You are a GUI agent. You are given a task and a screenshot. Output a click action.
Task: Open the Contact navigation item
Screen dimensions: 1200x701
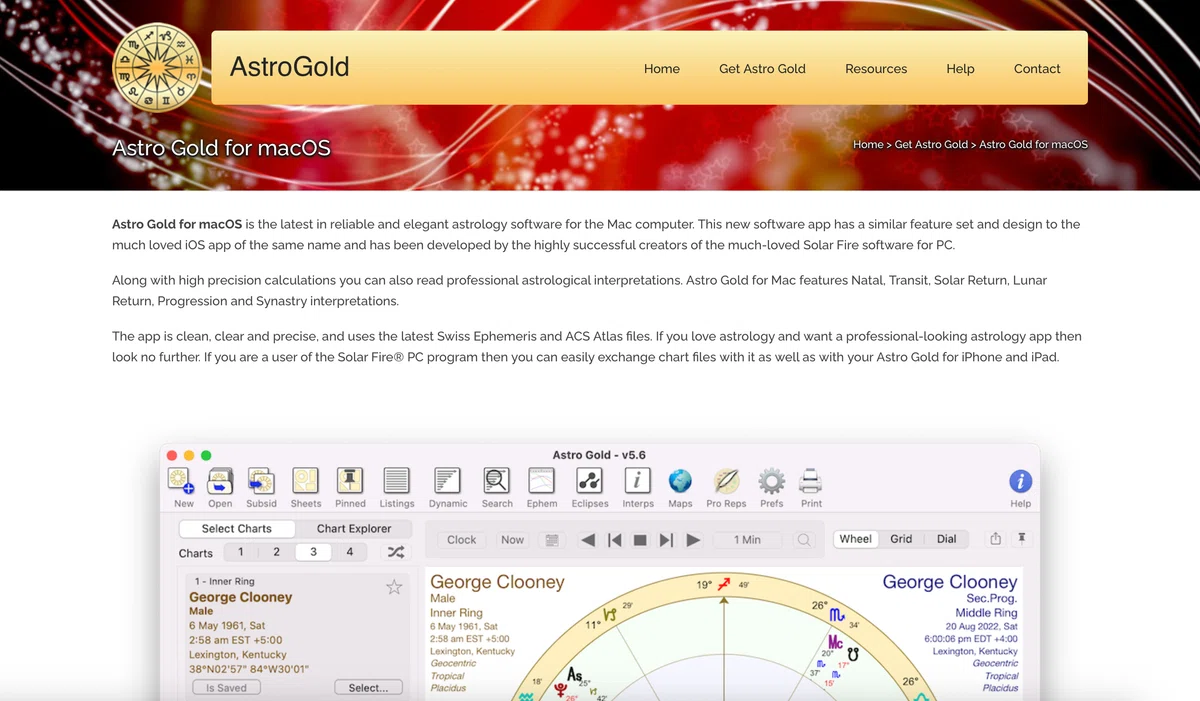click(1037, 69)
